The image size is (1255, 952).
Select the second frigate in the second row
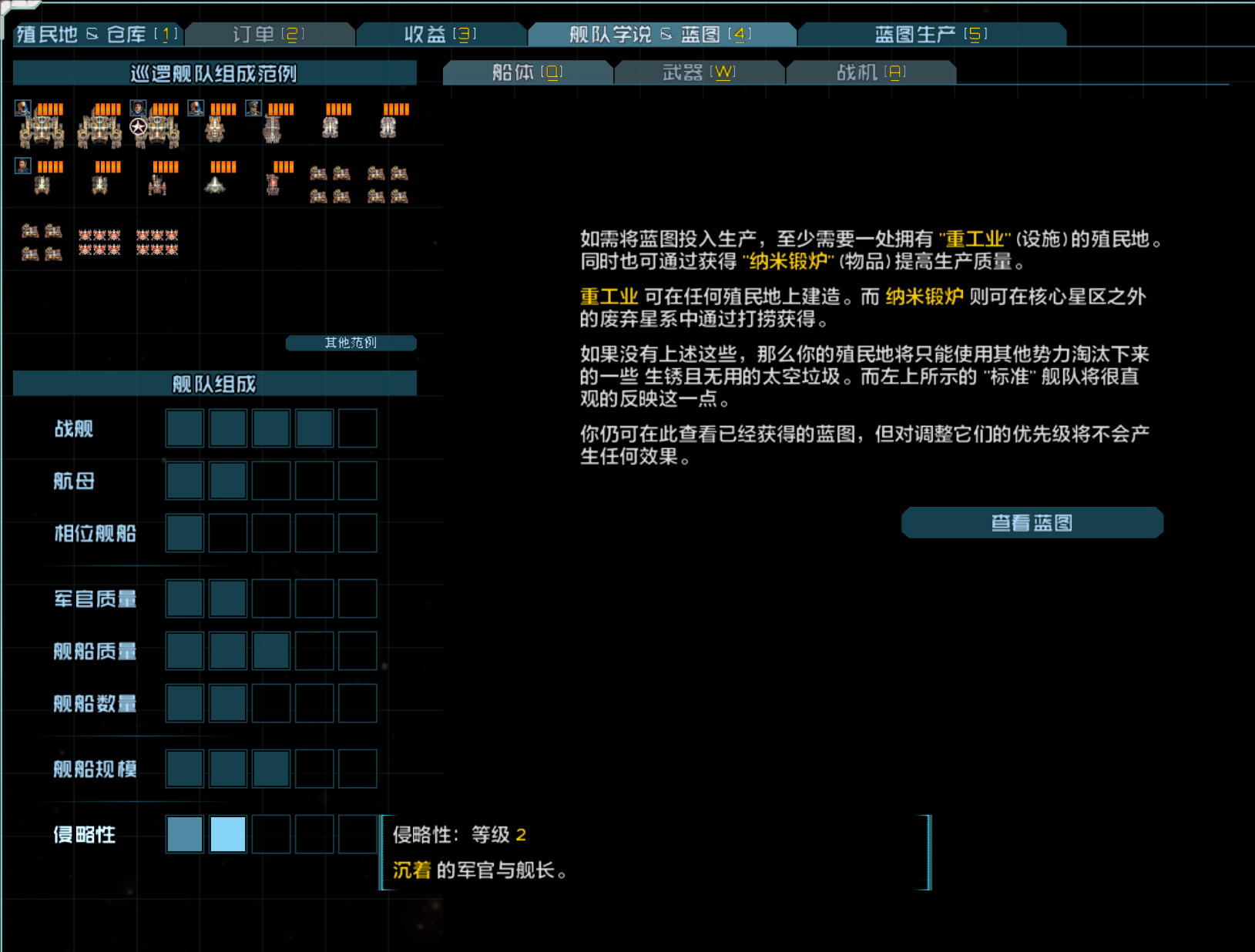coord(99,185)
